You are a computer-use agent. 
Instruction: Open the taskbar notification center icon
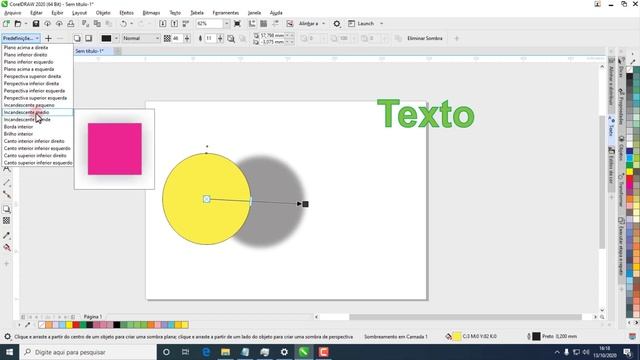tap(627, 352)
